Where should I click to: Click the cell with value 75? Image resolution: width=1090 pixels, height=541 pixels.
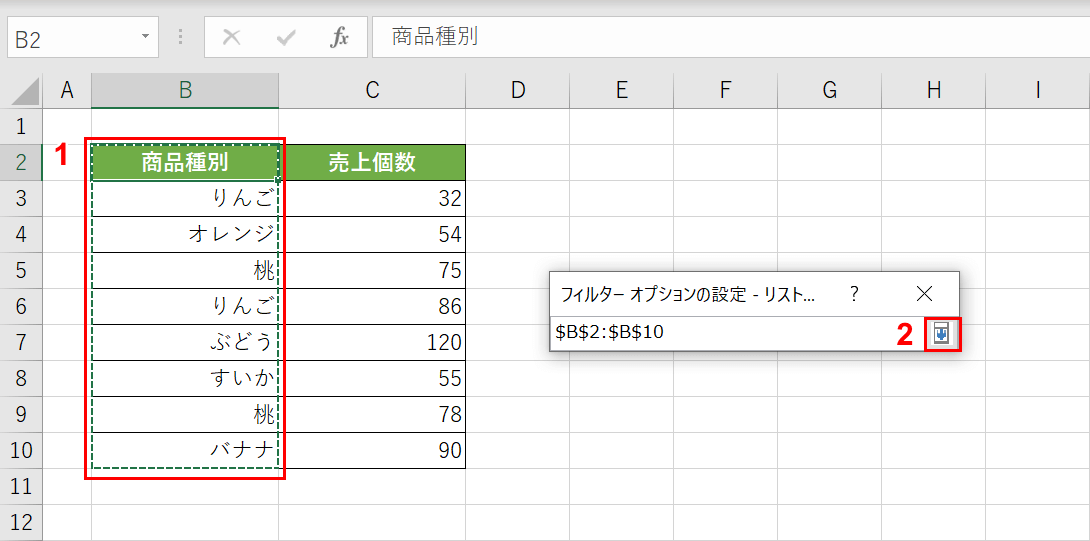pyautogui.click(x=372, y=270)
